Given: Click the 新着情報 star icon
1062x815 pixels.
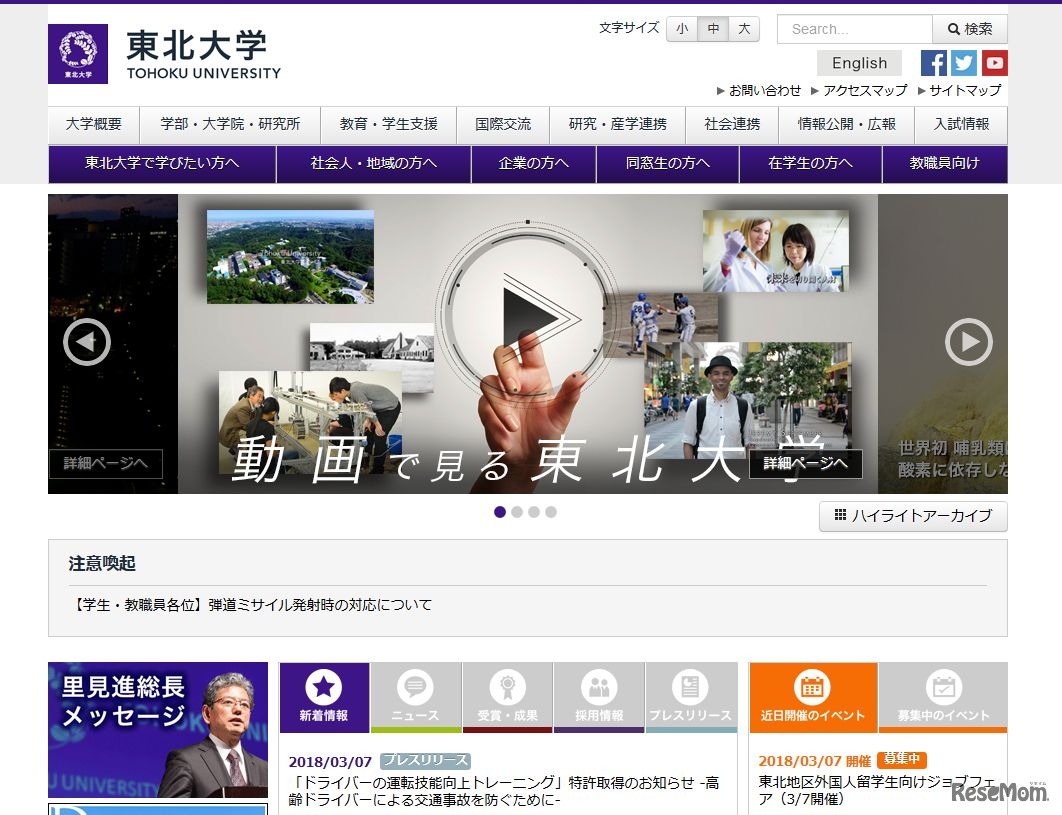Looking at the screenshot, I should [x=324, y=688].
